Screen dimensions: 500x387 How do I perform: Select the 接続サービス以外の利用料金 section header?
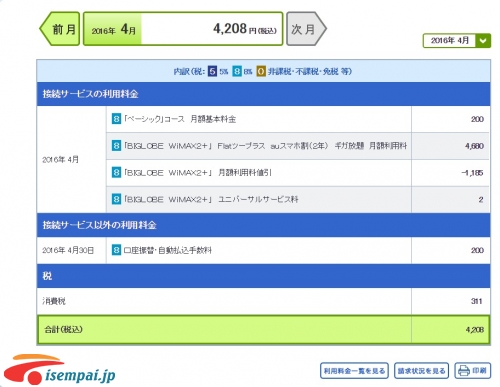(263, 225)
